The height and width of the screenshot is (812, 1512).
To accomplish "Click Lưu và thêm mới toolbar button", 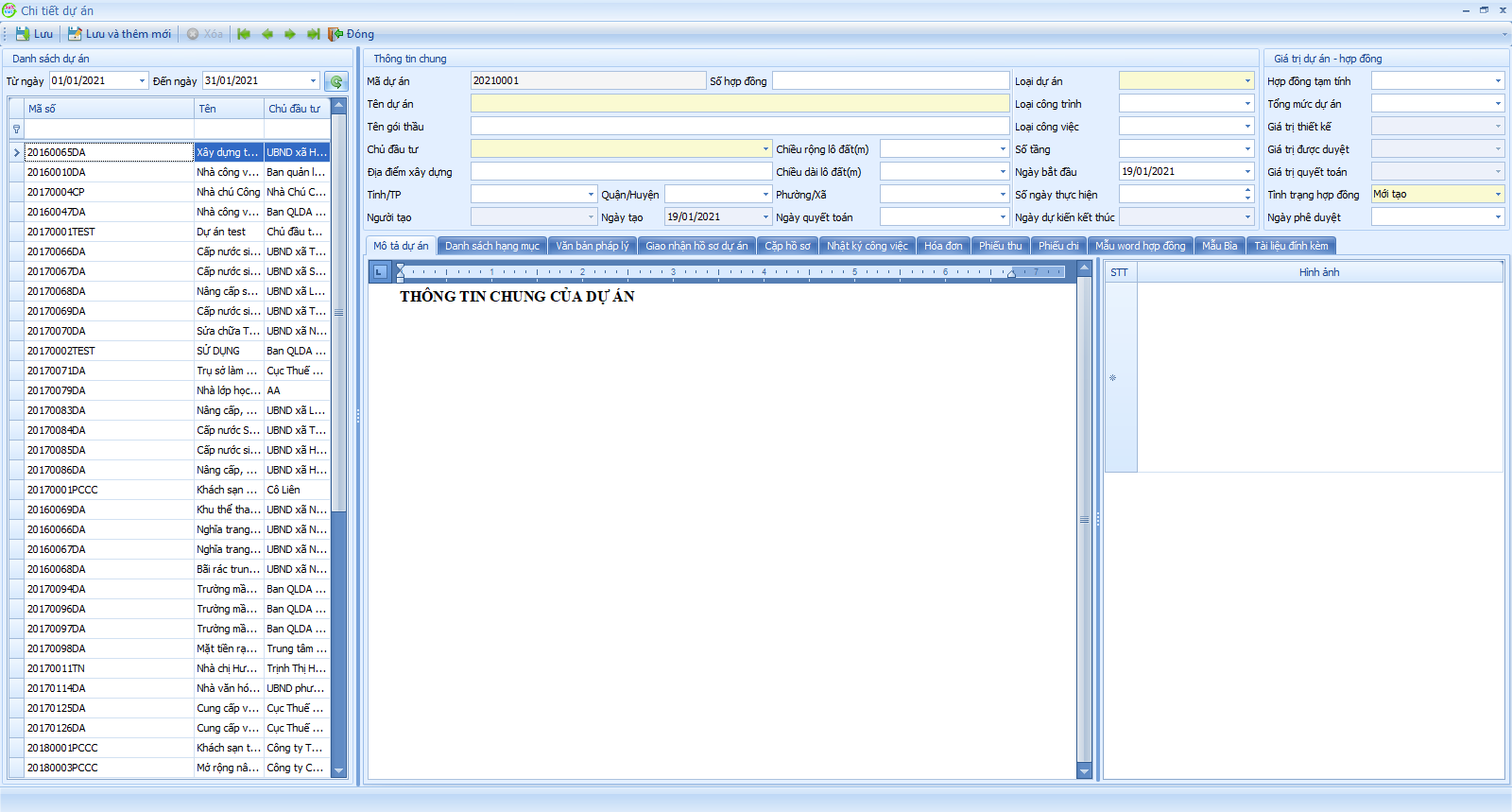I will tap(119, 34).
